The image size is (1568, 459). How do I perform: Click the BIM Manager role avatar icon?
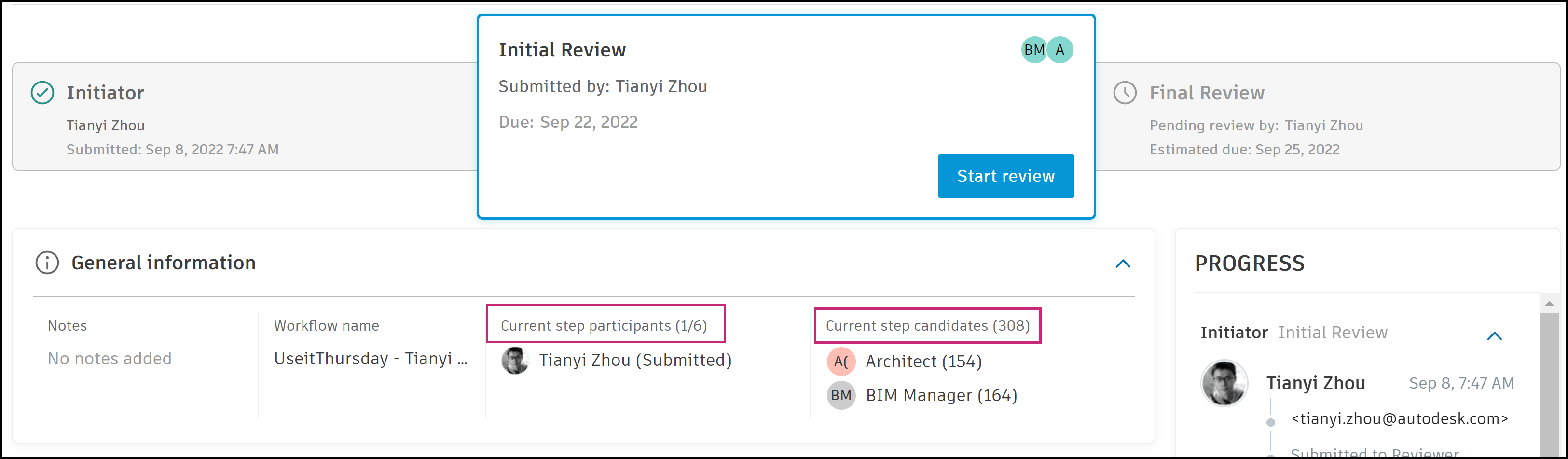[x=840, y=395]
